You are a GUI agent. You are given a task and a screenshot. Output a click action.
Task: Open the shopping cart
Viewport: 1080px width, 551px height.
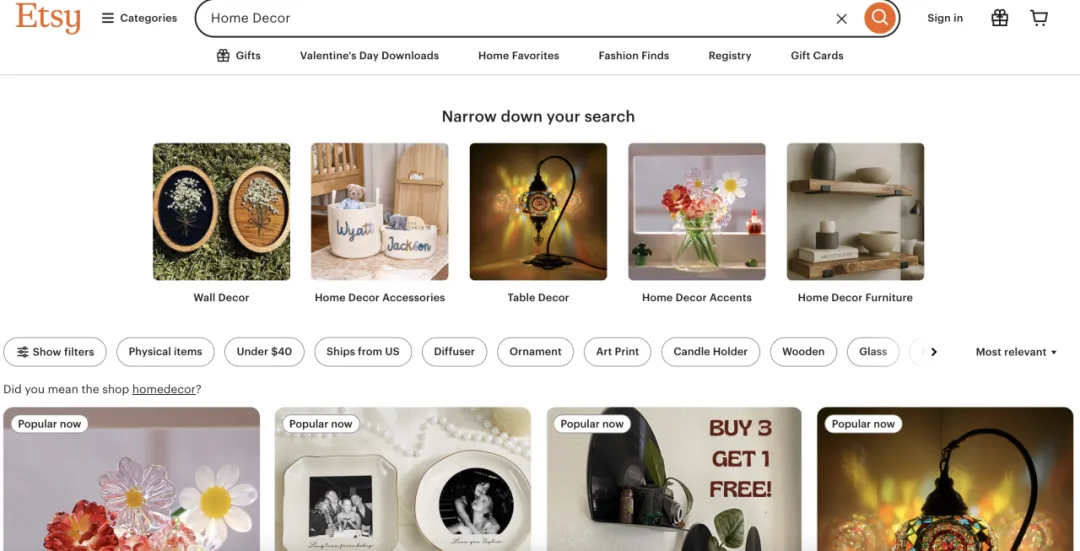1039,18
